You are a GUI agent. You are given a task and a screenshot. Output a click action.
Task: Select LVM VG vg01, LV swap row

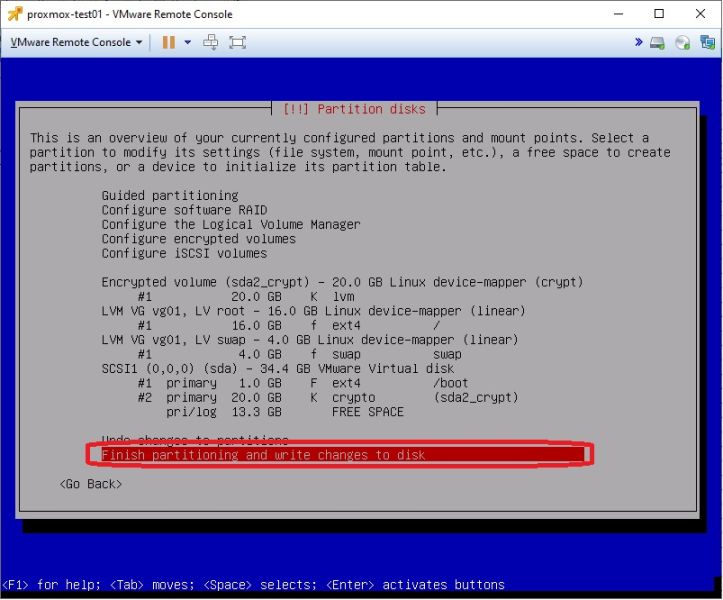click(x=310, y=340)
